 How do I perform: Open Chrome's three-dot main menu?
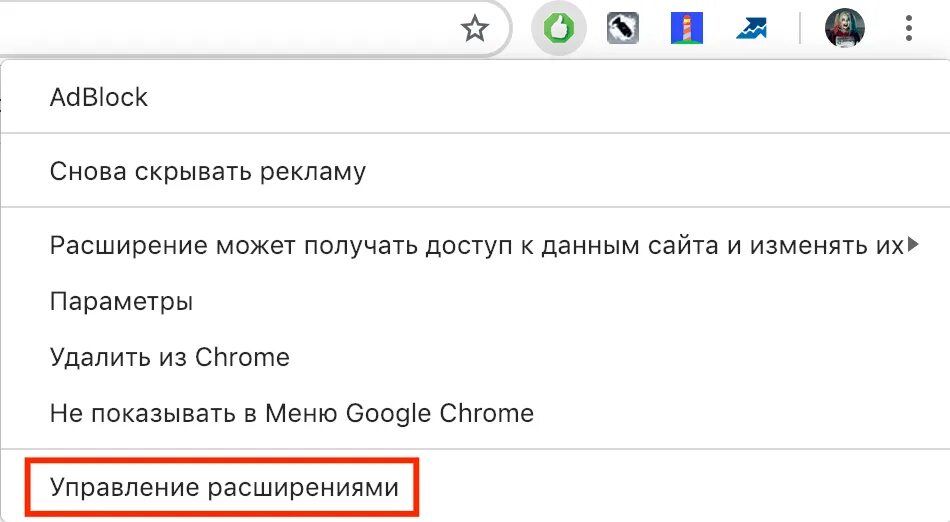(x=908, y=28)
